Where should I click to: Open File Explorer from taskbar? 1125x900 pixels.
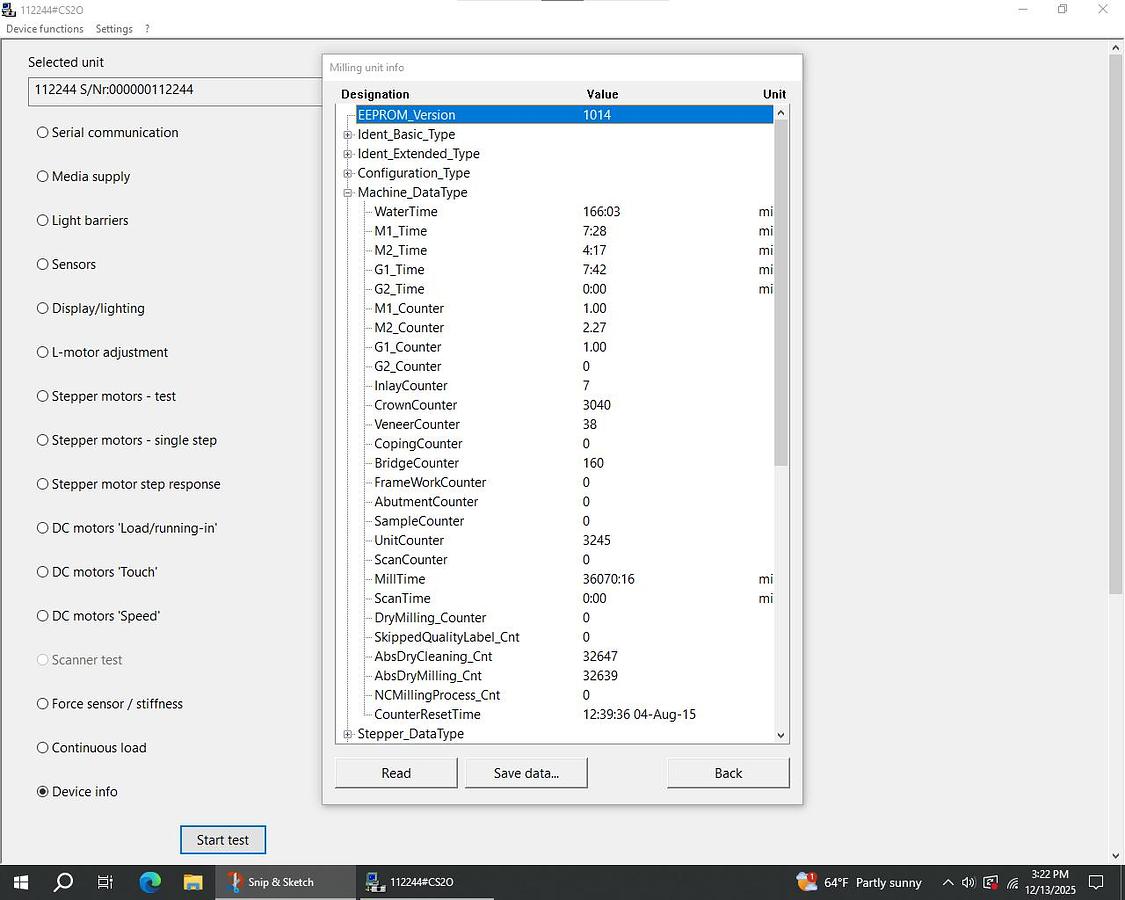coord(193,882)
